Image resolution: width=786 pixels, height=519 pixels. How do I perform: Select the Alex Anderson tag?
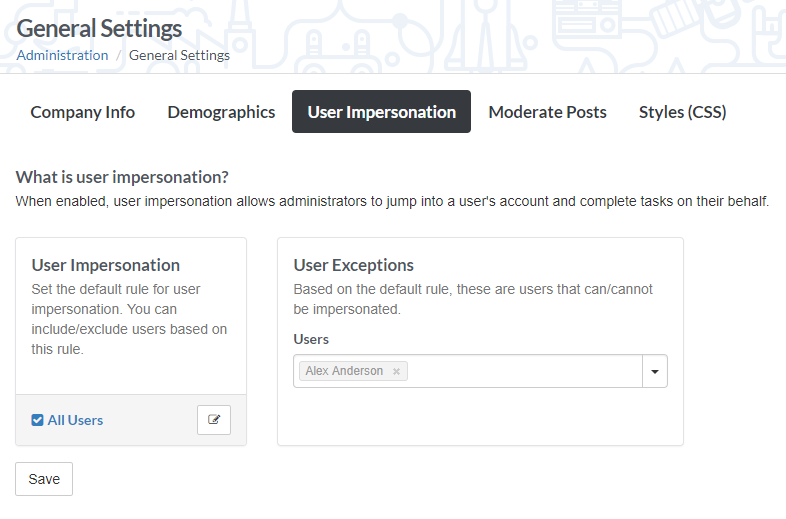[344, 371]
